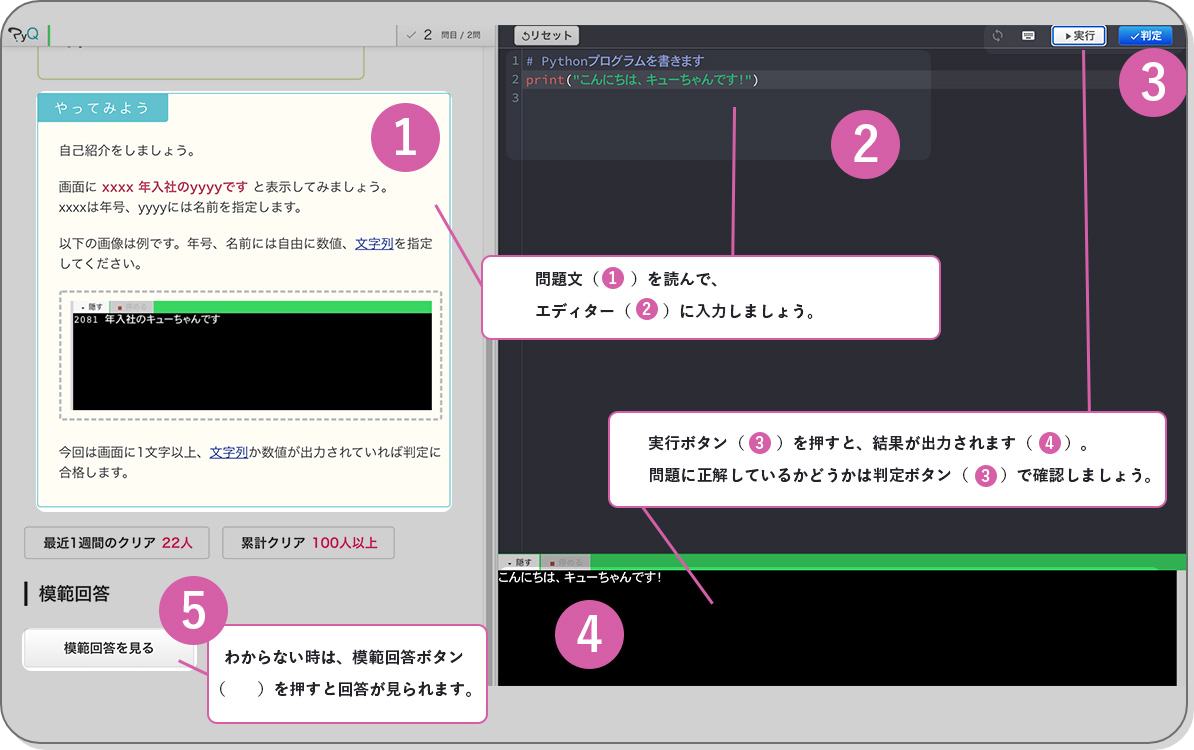Open the first 文字列 link in the problem text

373,243
